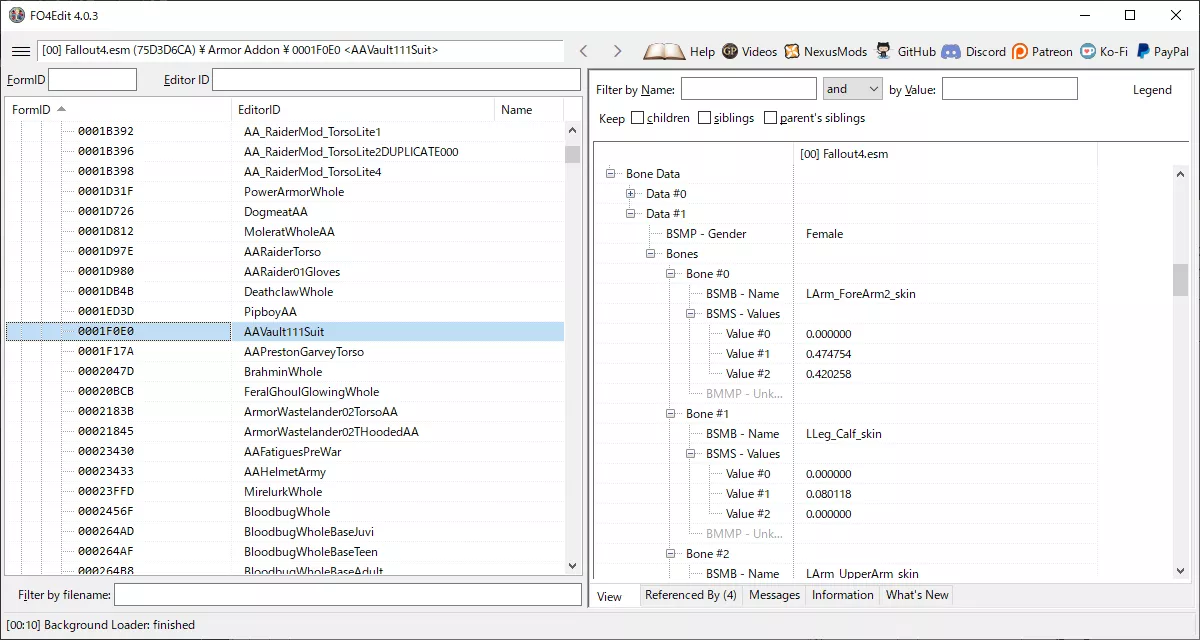The height and width of the screenshot is (640, 1200).
Task: Select the AAHelmetArmy record
Action: point(285,472)
